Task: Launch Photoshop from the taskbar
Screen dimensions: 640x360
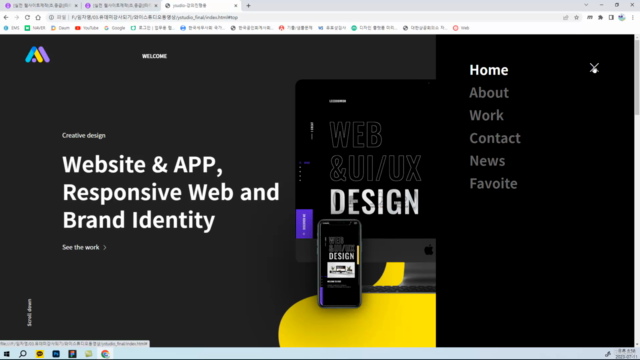Action: coord(56,354)
